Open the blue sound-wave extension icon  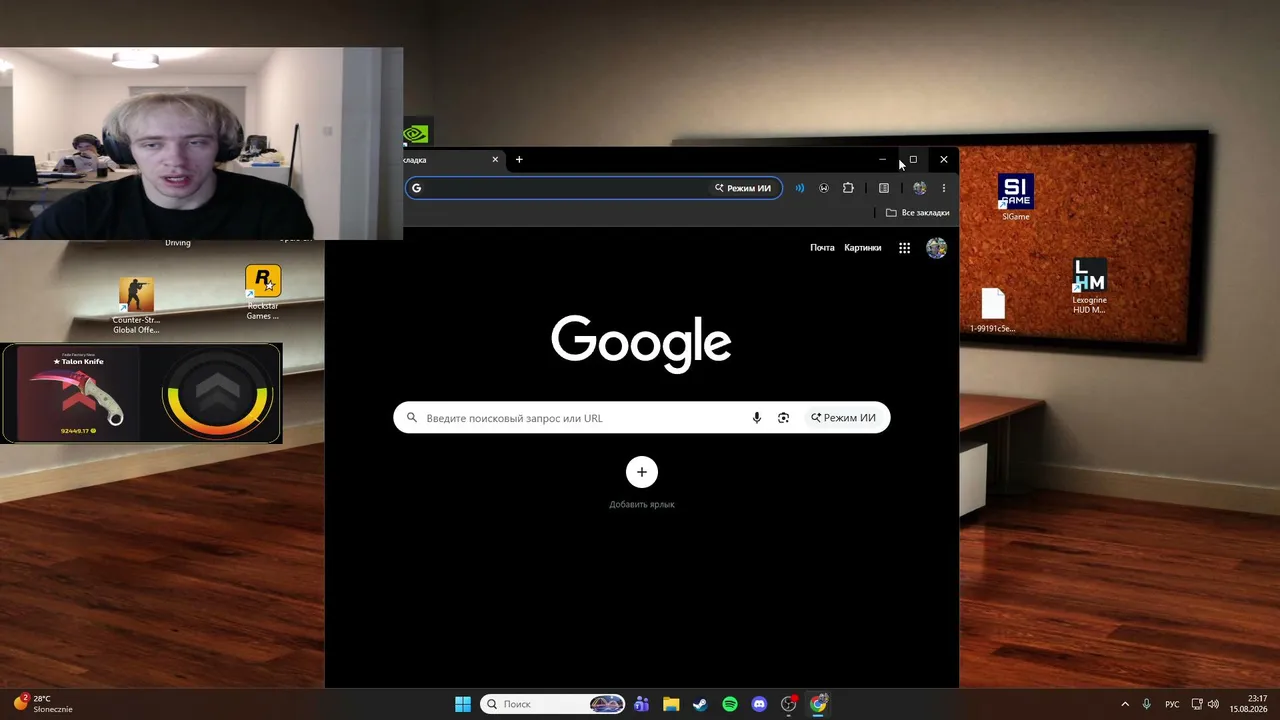(799, 188)
